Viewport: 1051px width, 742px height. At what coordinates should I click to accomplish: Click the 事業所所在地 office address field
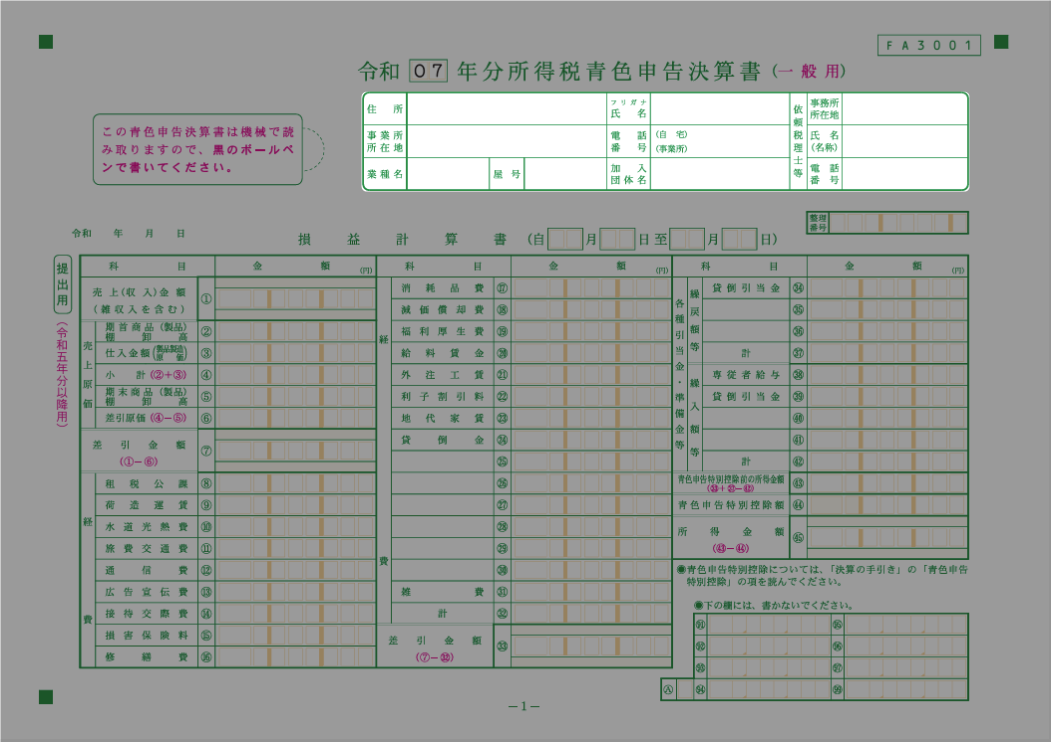506,141
